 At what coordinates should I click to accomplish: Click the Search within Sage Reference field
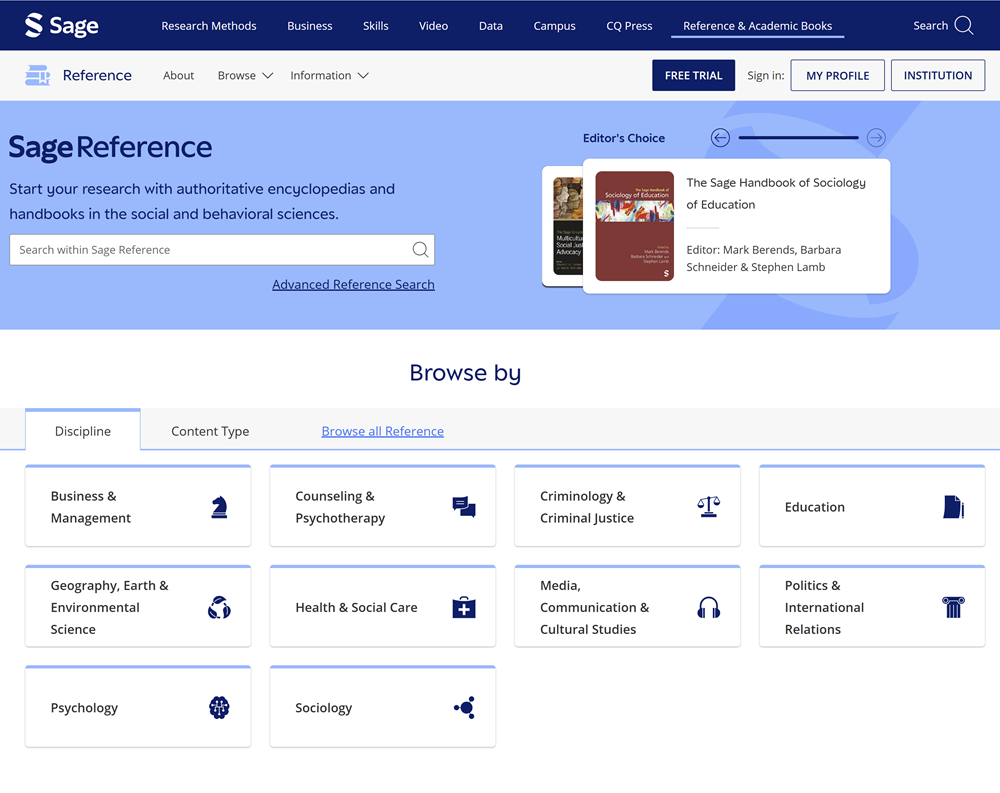tap(210, 250)
